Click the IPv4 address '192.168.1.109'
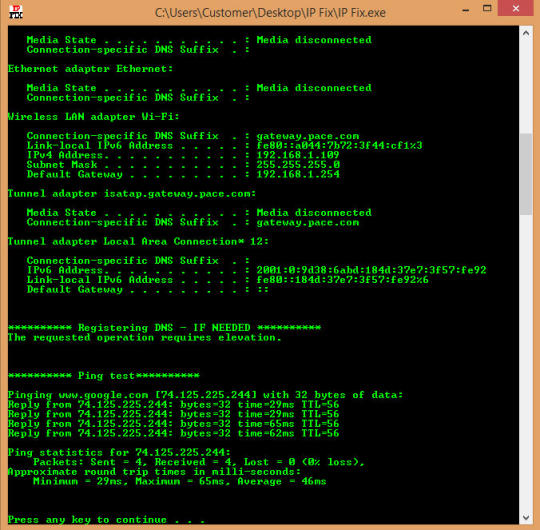Image resolution: width=540 pixels, height=530 pixels. (x=298, y=155)
